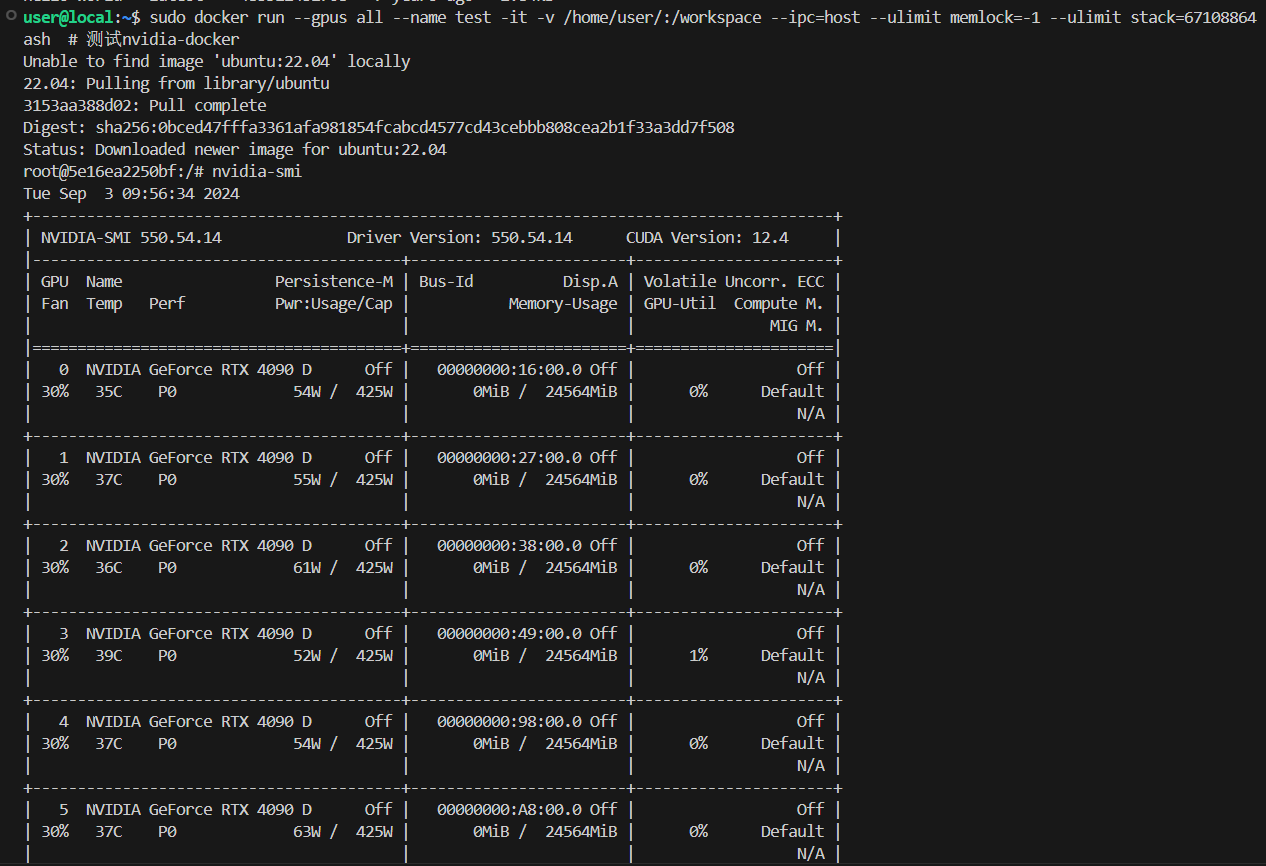Click the '39C' temperature of GPU 3
Image resolution: width=1266 pixels, height=866 pixels.
tap(108, 656)
